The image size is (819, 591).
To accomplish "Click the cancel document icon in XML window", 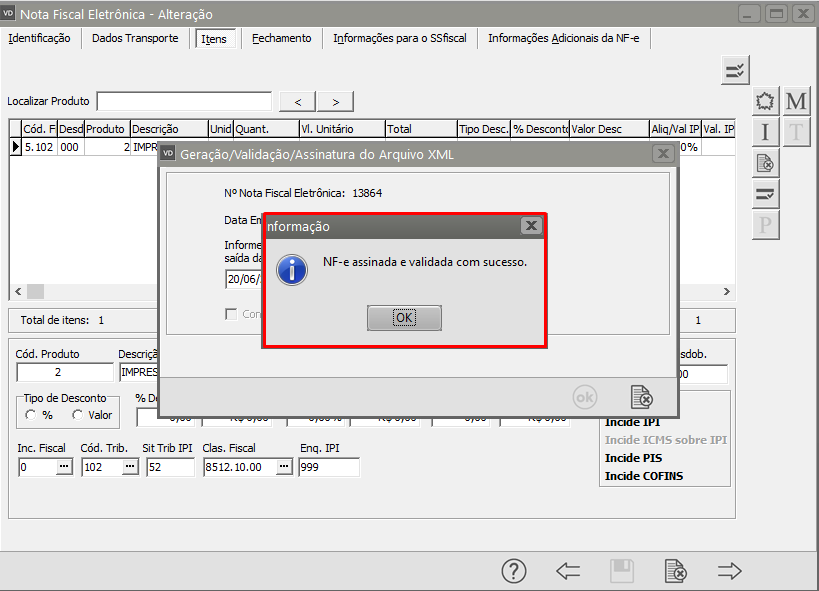I will pos(641,397).
